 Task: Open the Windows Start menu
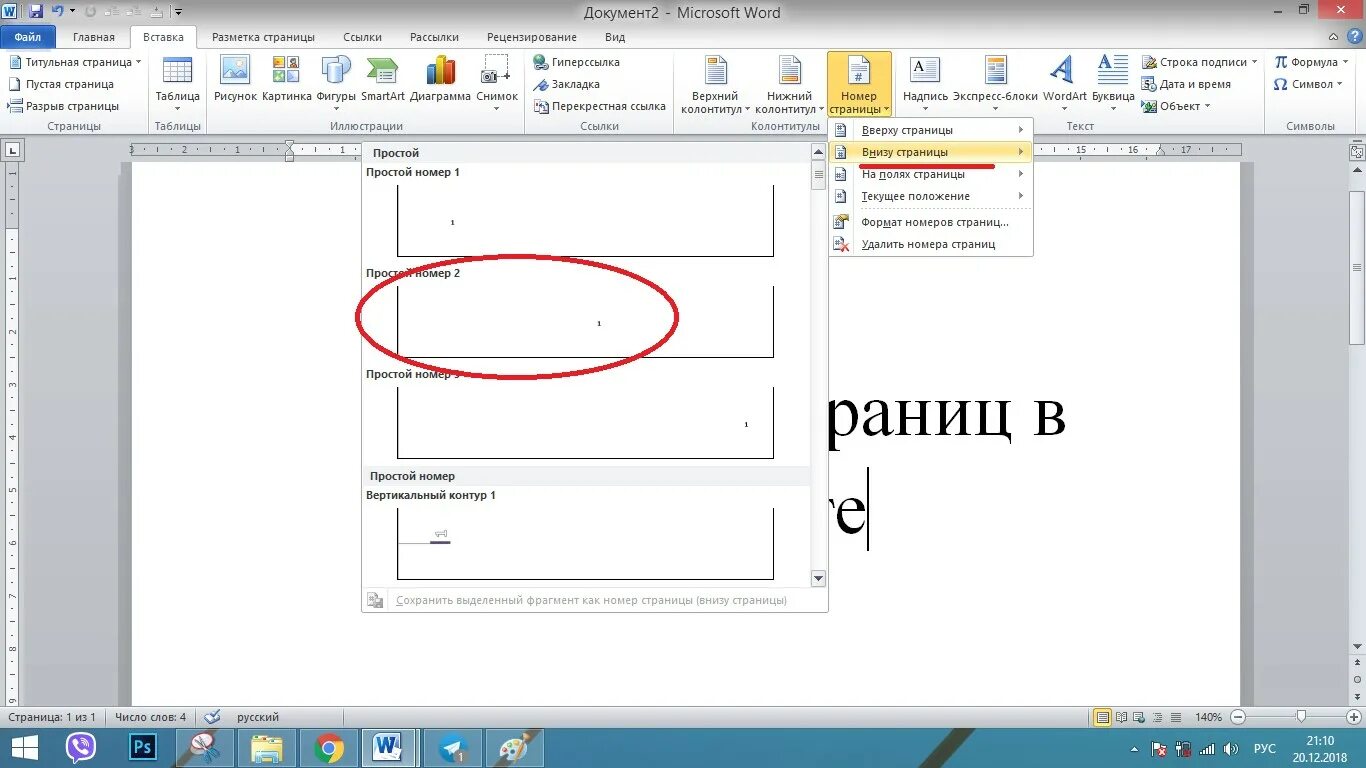click(x=24, y=748)
